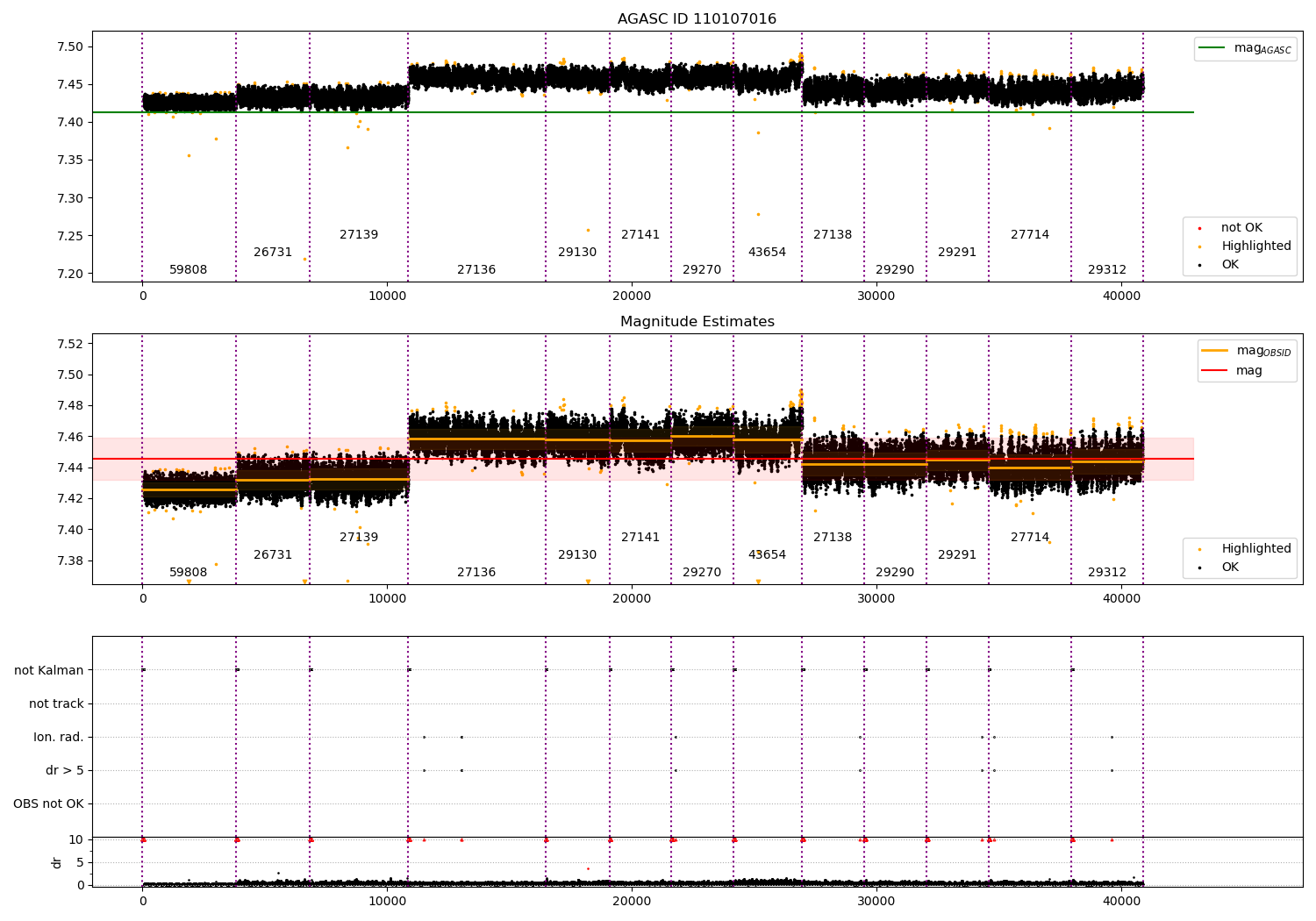Image resolution: width=1316 pixels, height=921 pixels.
Task: Click obsid label 27136 in AGASC ID plot
Action: tap(476, 270)
